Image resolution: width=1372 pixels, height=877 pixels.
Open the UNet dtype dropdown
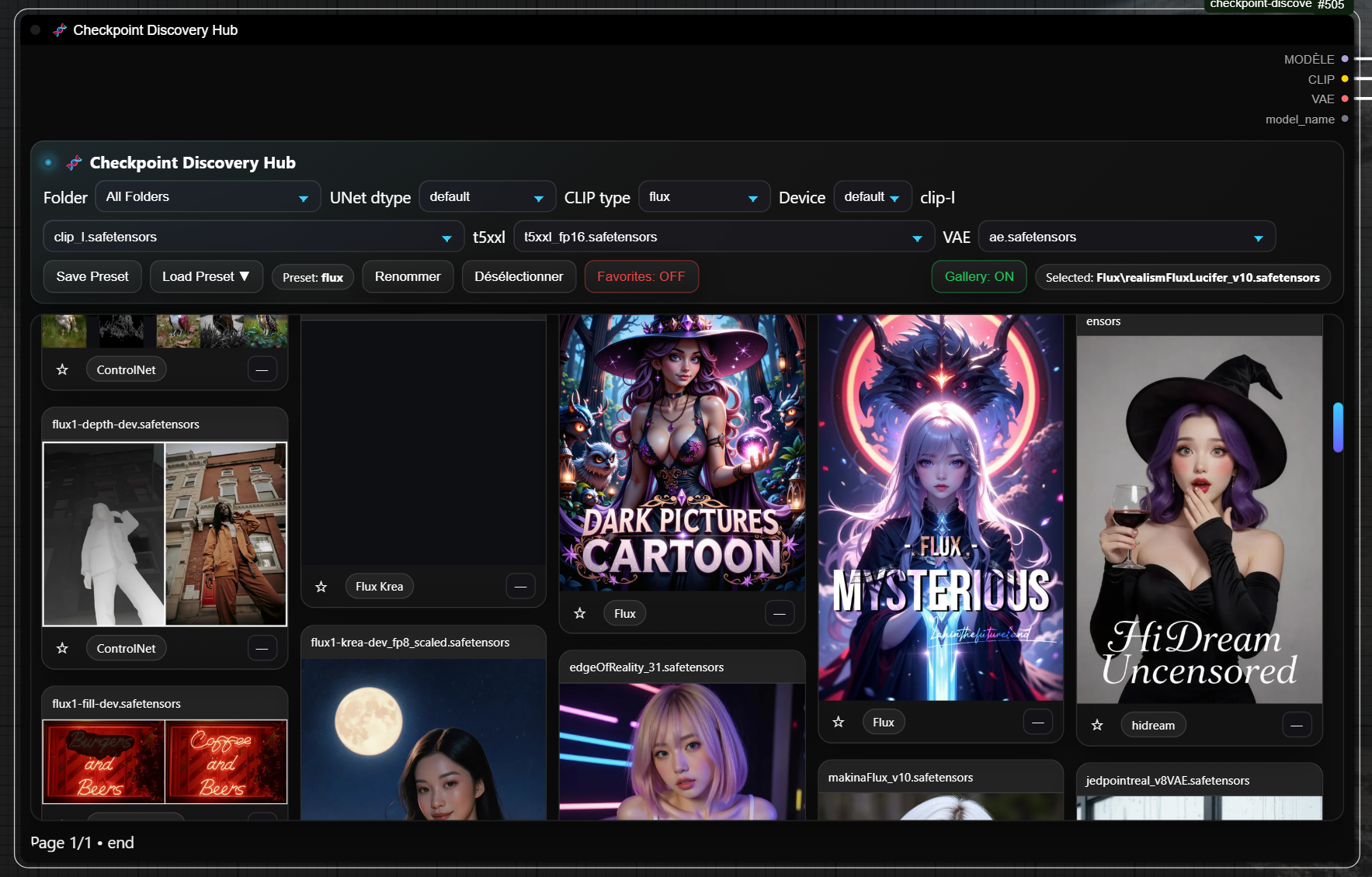pos(487,197)
